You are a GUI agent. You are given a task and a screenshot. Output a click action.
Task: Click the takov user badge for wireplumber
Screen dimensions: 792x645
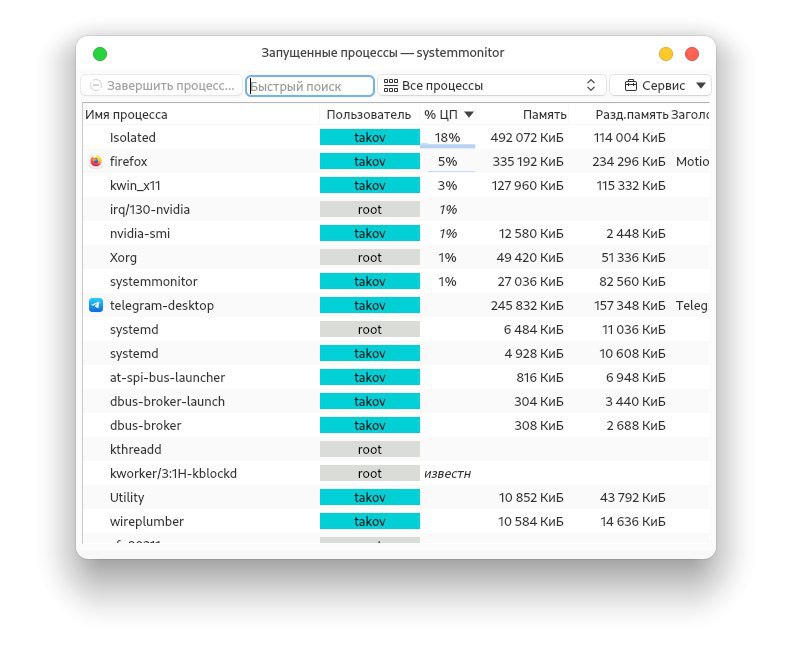tap(369, 521)
